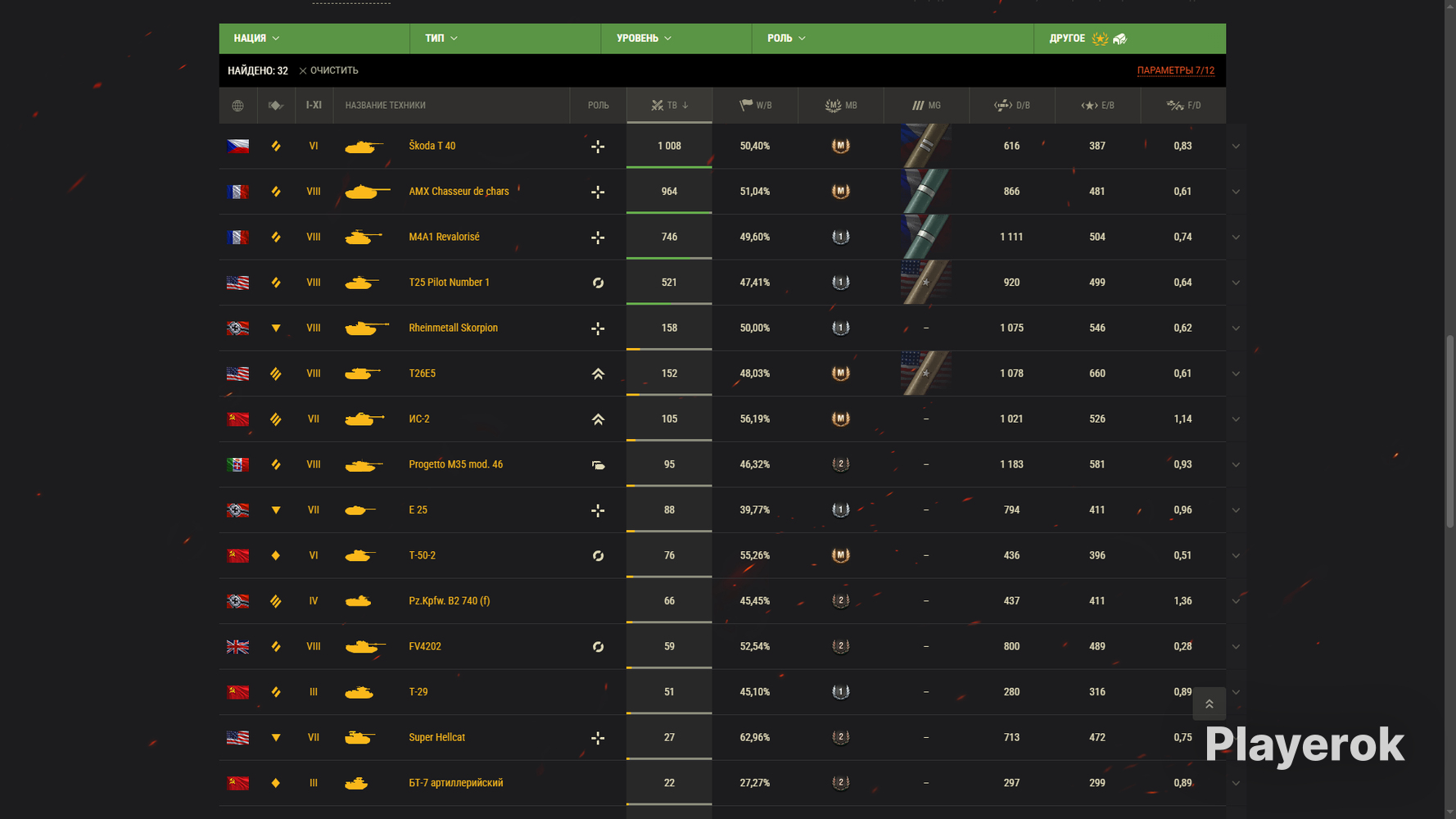Click the T25 Pilot Number 1 role icon
This screenshot has width=1456, height=819.
point(598,283)
